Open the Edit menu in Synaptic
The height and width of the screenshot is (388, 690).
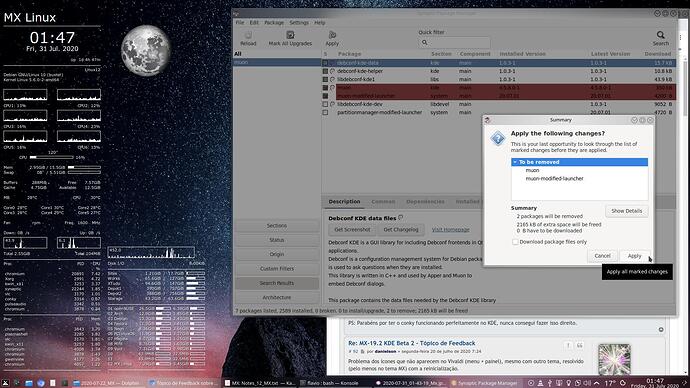point(254,22)
